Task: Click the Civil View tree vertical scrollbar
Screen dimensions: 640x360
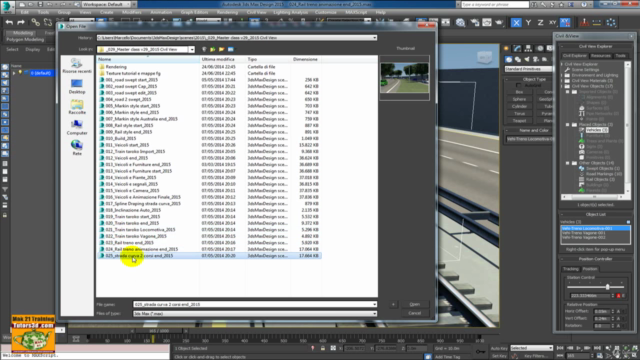Action: coord(628,127)
